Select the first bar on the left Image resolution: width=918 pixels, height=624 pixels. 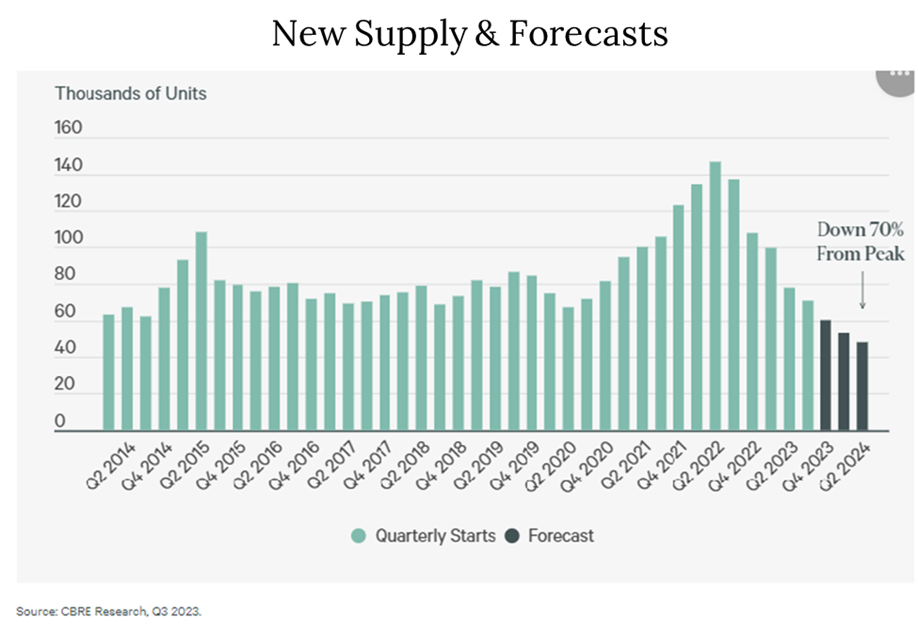click(108, 371)
